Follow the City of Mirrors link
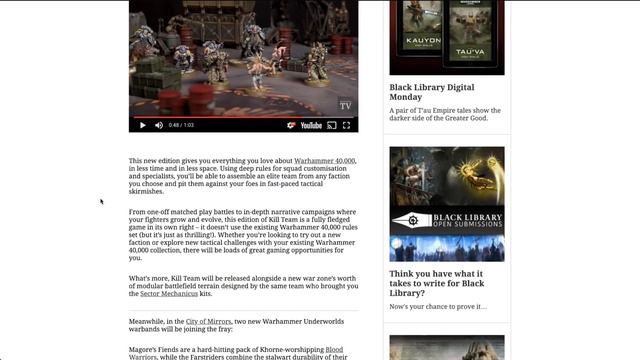 208,322
